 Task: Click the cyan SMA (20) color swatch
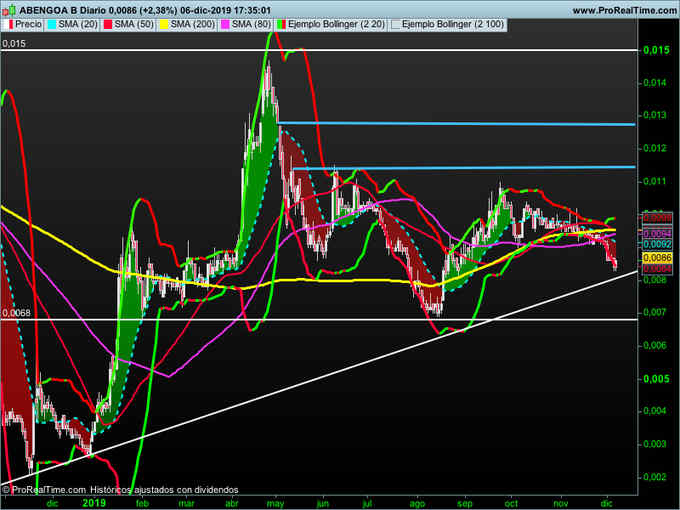52,25
